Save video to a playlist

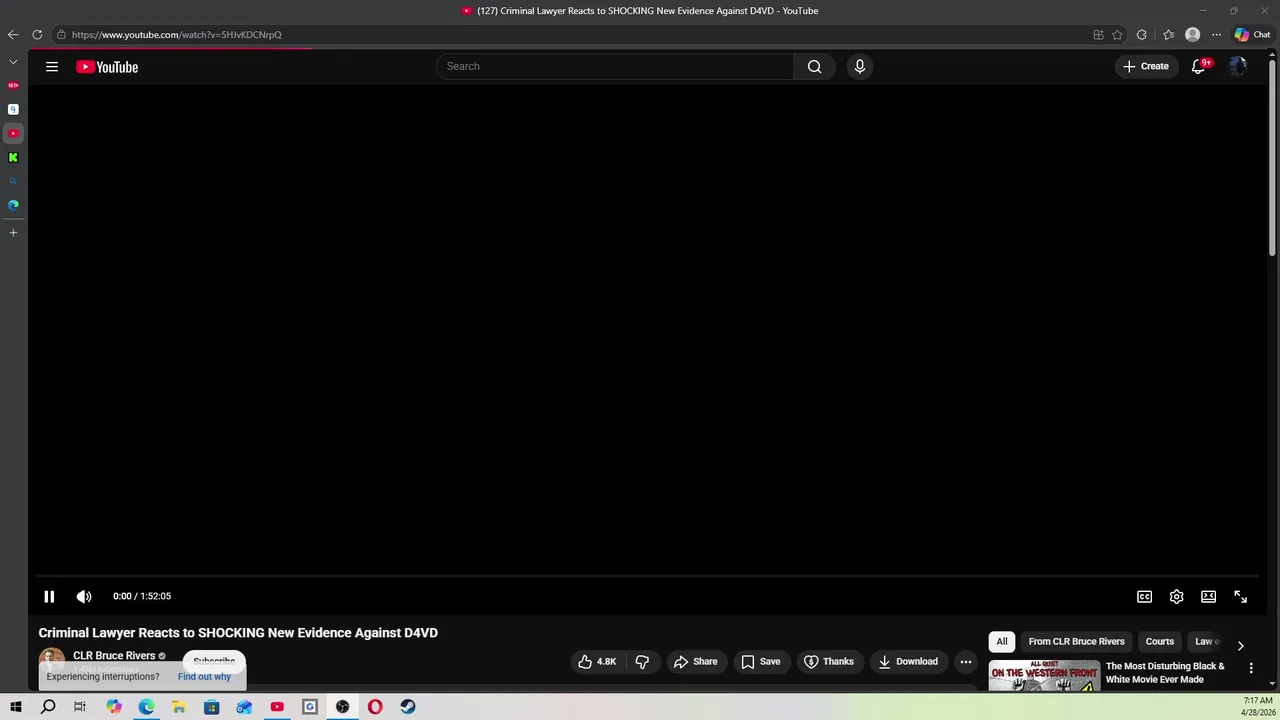761,661
